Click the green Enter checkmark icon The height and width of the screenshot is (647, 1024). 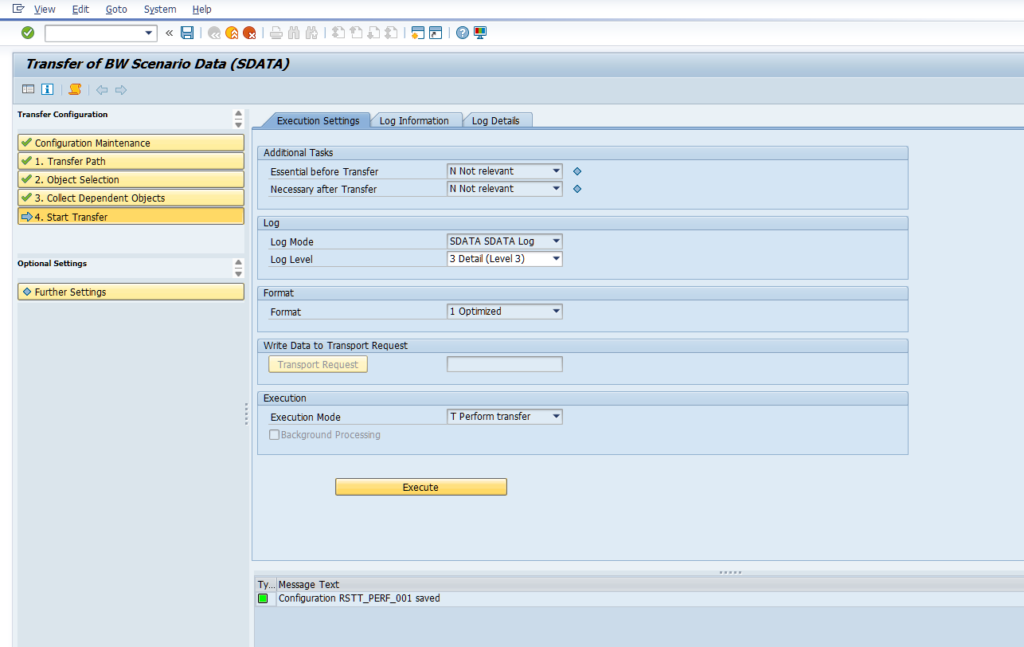point(27,33)
